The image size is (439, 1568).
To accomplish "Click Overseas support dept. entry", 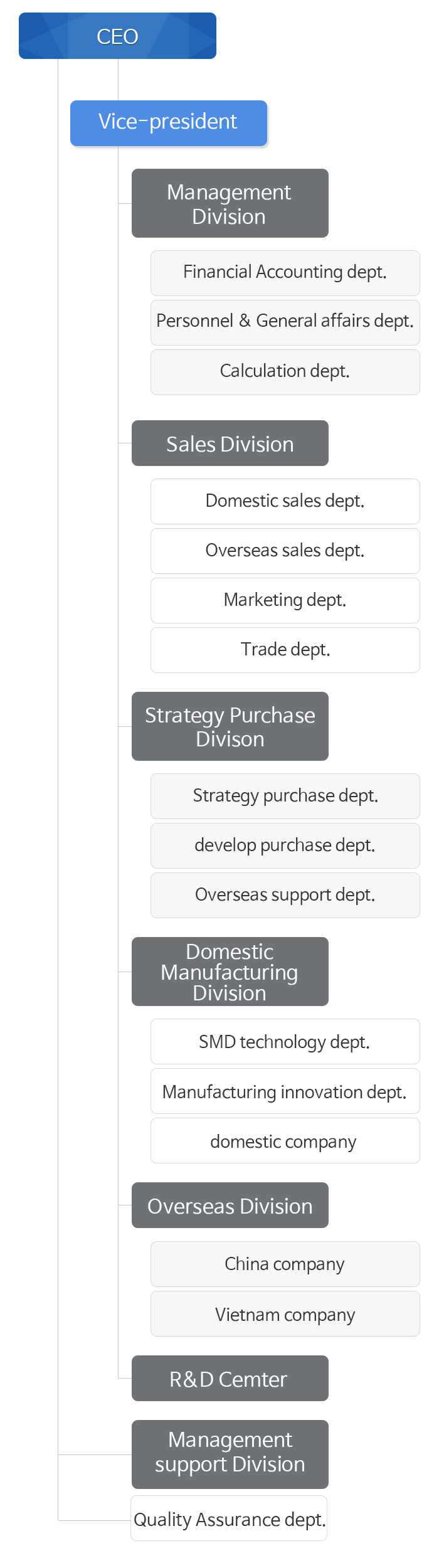I will pos(285,895).
